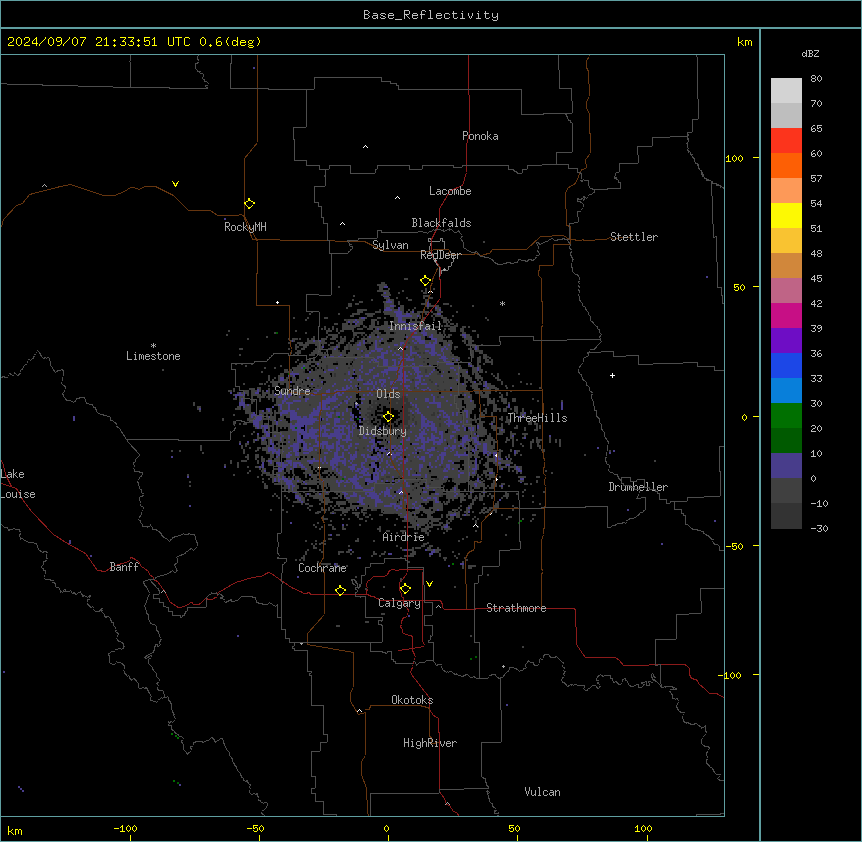Click the dBZ legend heading
Viewport: 862px width, 842px height.
pos(810,54)
